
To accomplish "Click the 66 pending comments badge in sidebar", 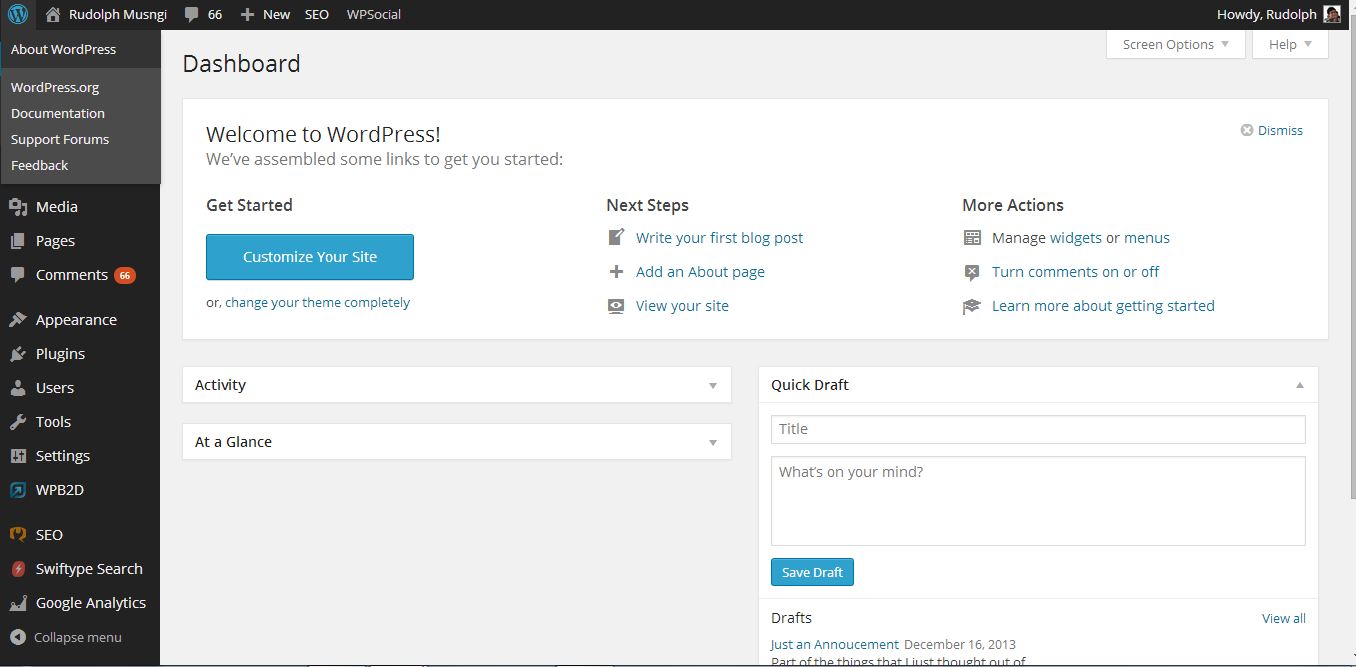I will [x=125, y=275].
